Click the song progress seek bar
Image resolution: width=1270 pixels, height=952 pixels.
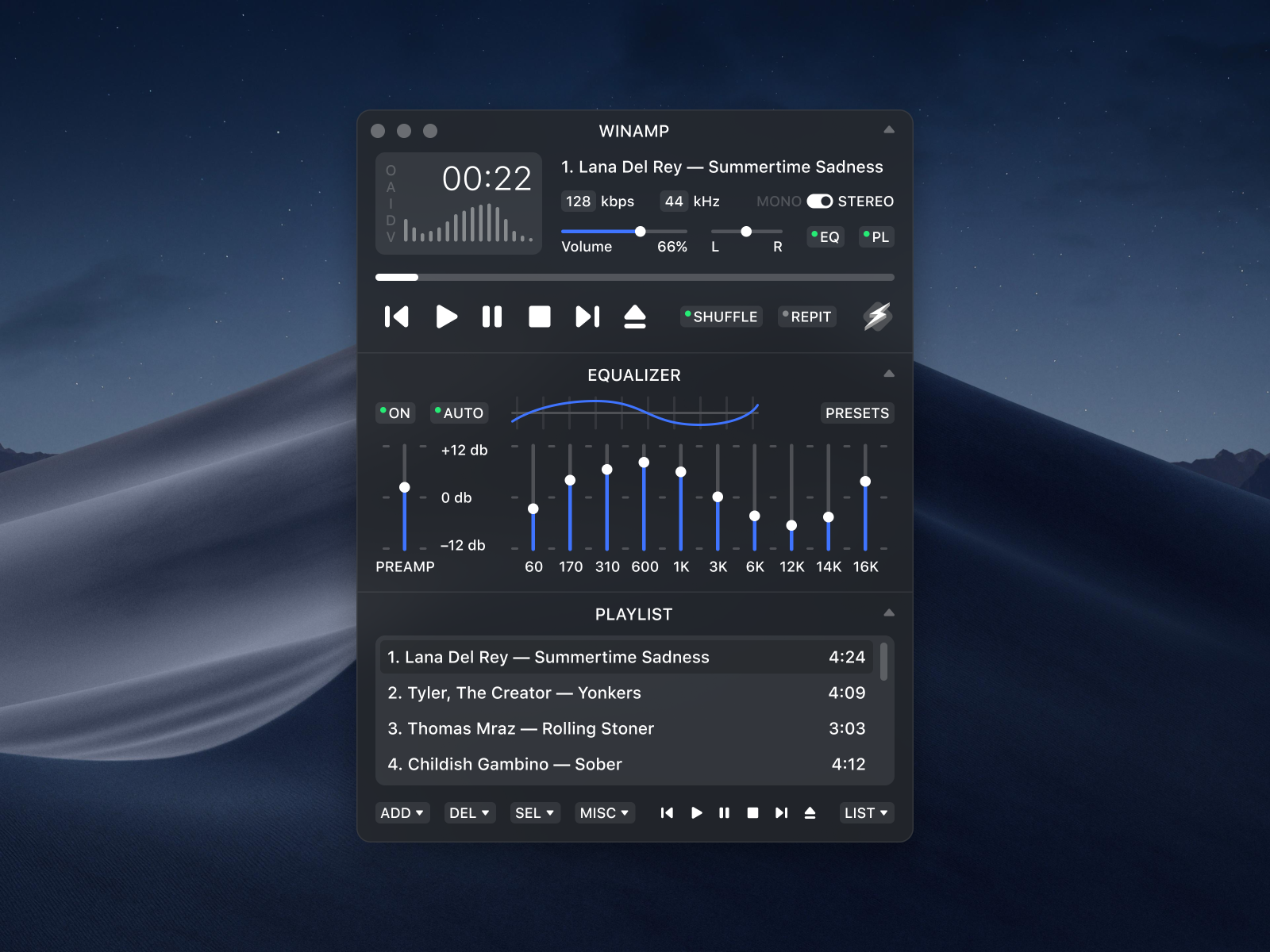click(x=635, y=277)
